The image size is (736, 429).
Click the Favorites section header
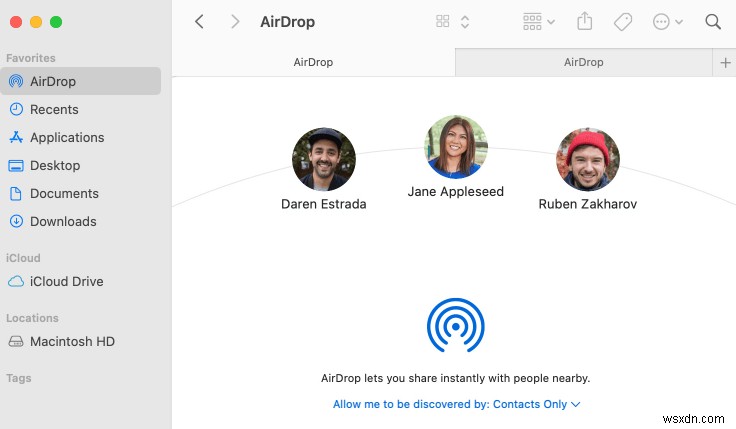pyautogui.click(x=31, y=58)
